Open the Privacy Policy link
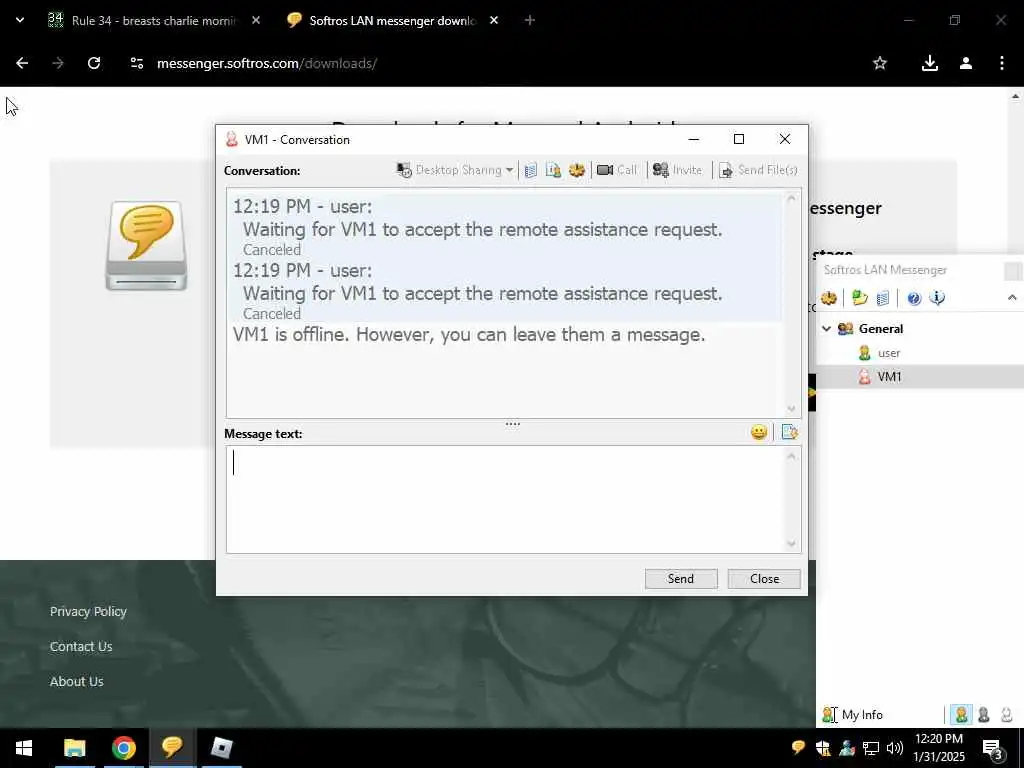 88,611
